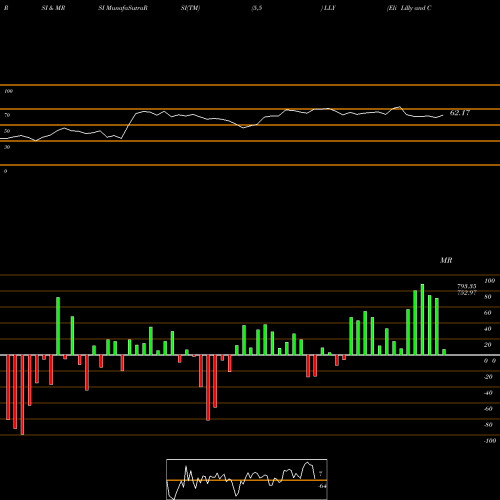Click the 30 level label on RSI axis
This screenshot has width=500, height=500.
tap(7, 147)
